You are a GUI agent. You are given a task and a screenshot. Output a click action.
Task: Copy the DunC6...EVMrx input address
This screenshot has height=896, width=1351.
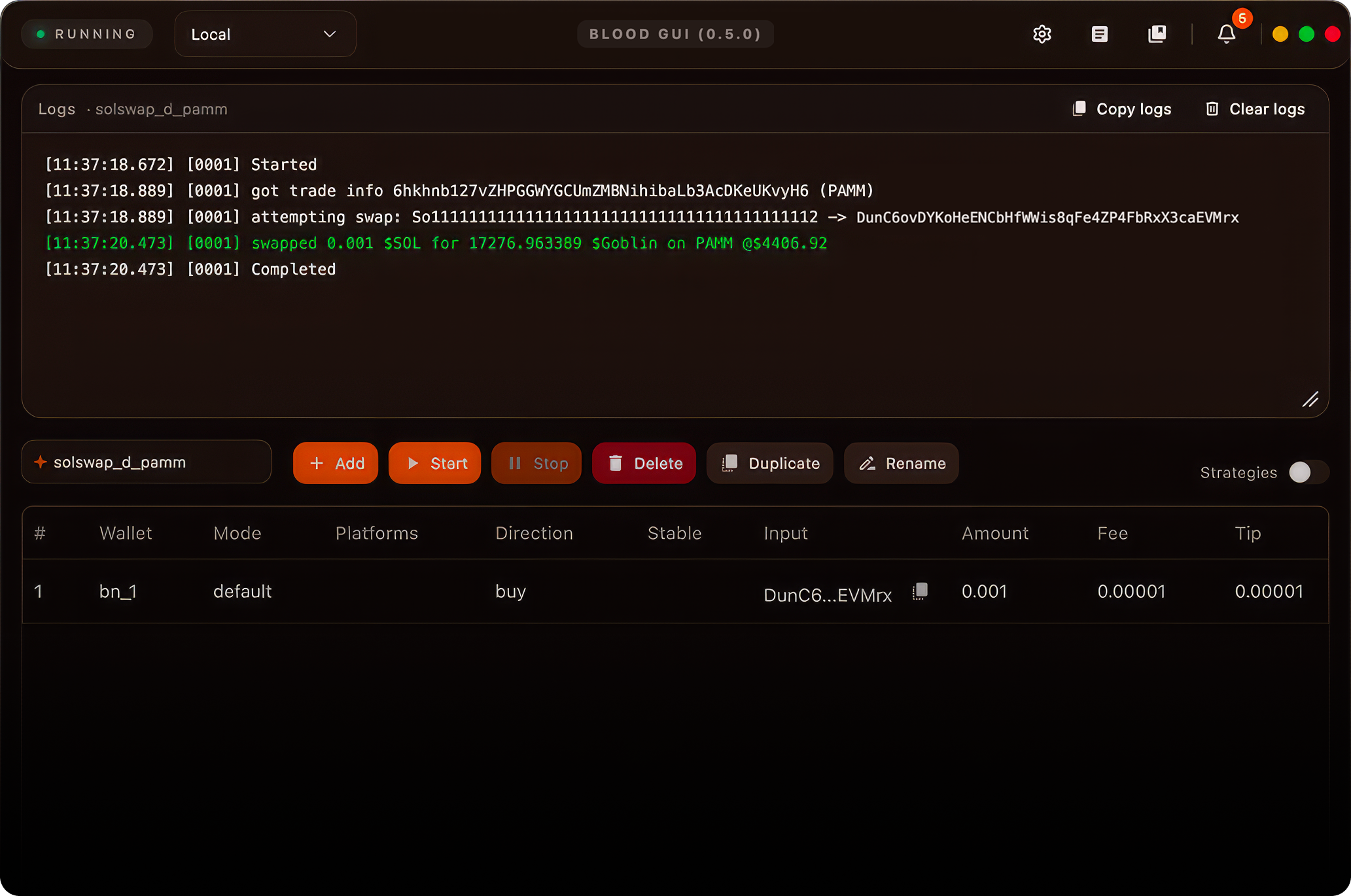(920, 591)
